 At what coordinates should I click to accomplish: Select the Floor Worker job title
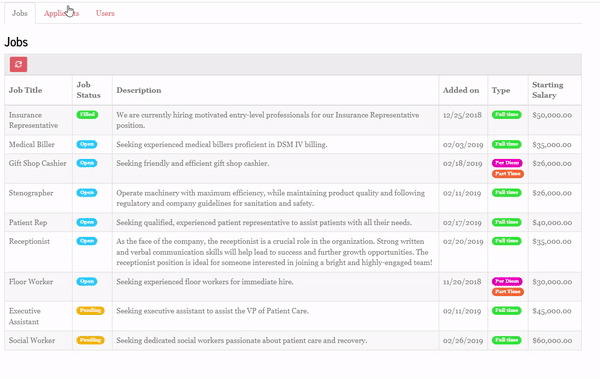(x=31, y=282)
